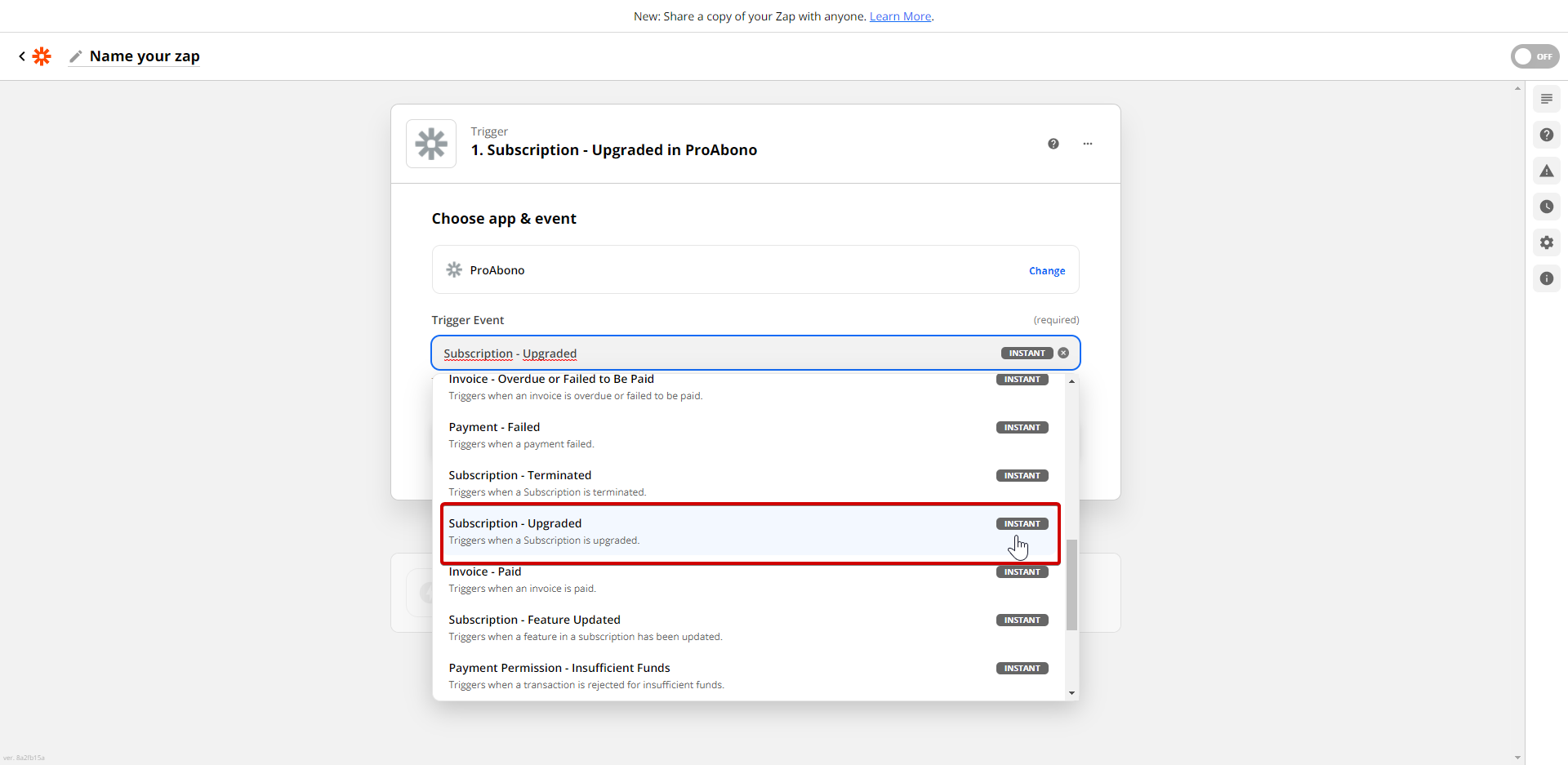The width and height of the screenshot is (1568, 765).
Task: Select Invoice - Paid trigger event
Action: pos(749,581)
